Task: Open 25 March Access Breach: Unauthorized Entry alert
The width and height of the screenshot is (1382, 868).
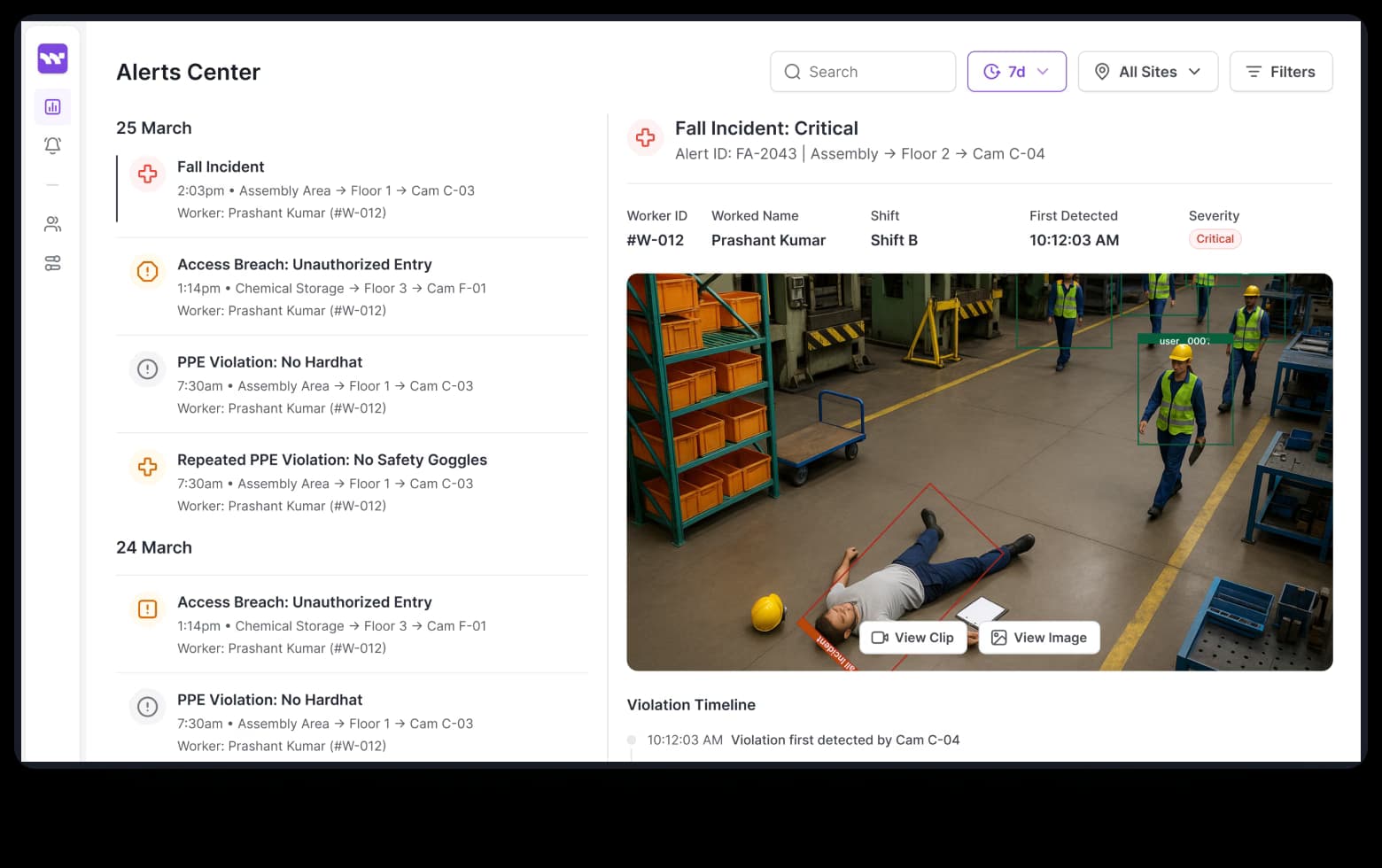Action: (353, 287)
